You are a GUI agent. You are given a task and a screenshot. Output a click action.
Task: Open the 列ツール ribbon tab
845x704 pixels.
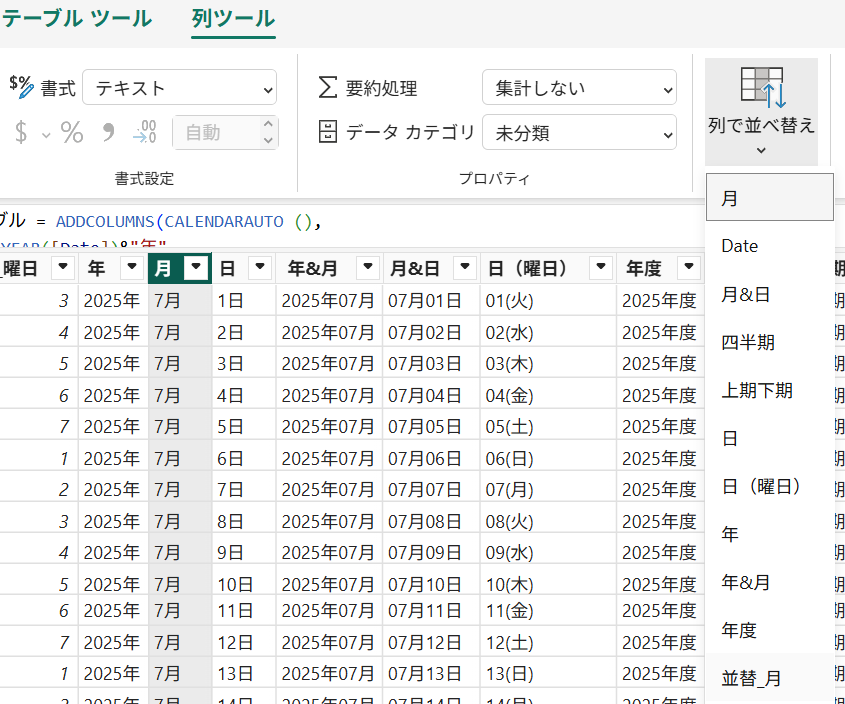(x=233, y=19)
